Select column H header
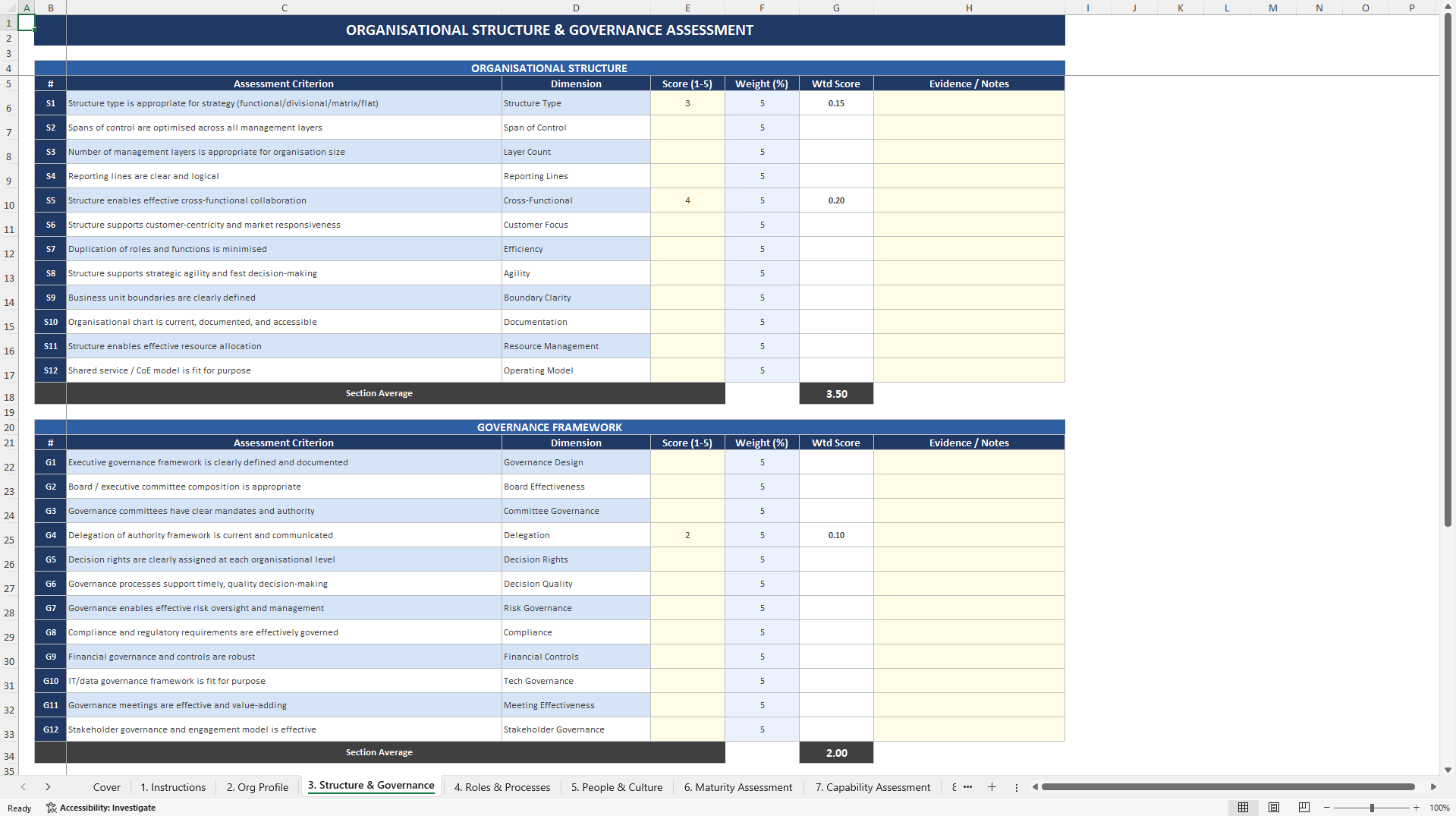 (969, 8)
